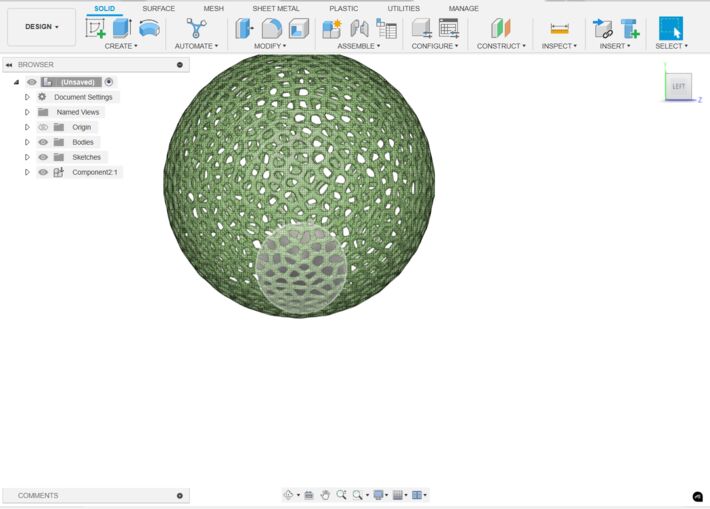Open the Create dropdown menu

click(121, 46)
